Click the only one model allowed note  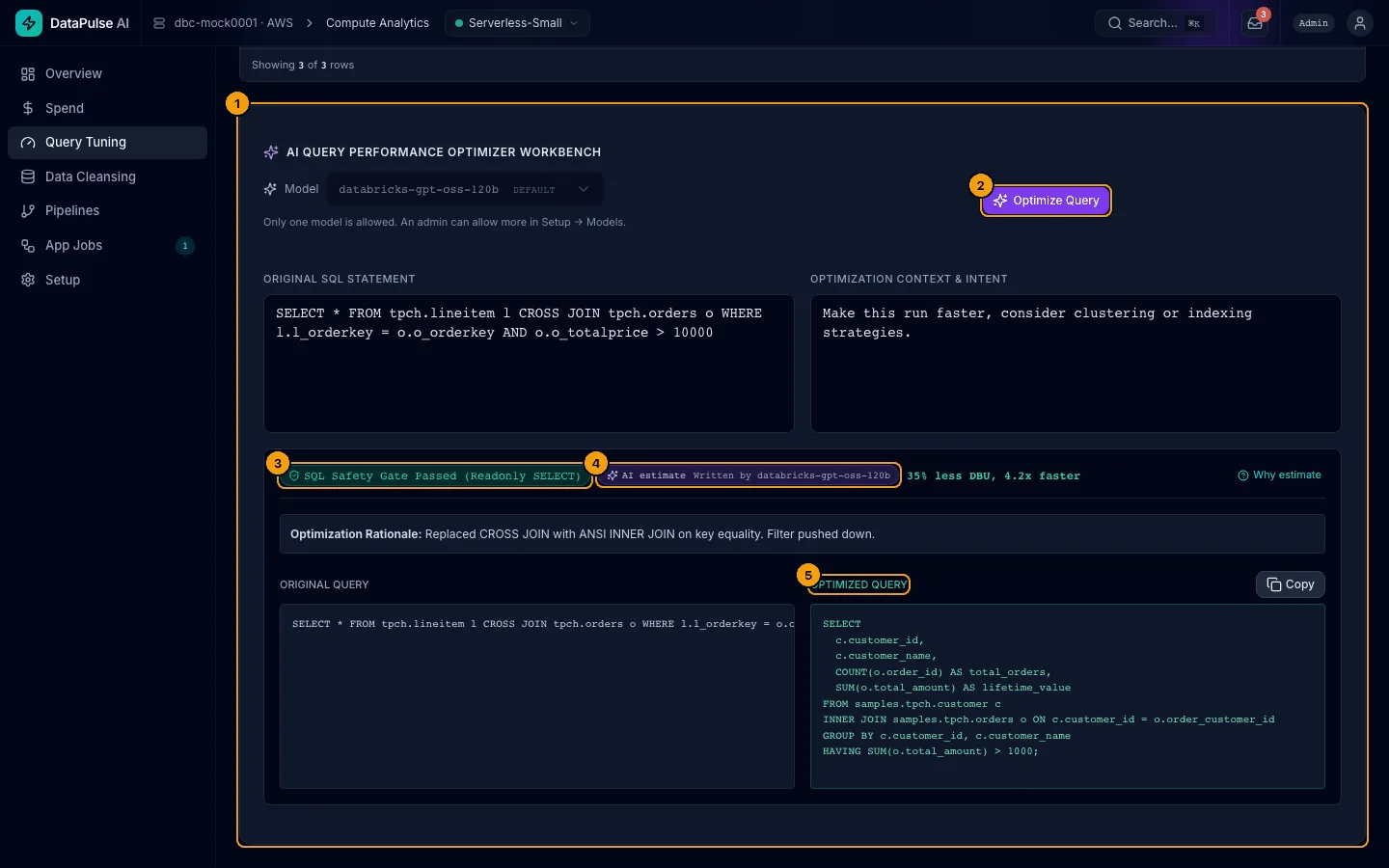[x=445, y=222]
